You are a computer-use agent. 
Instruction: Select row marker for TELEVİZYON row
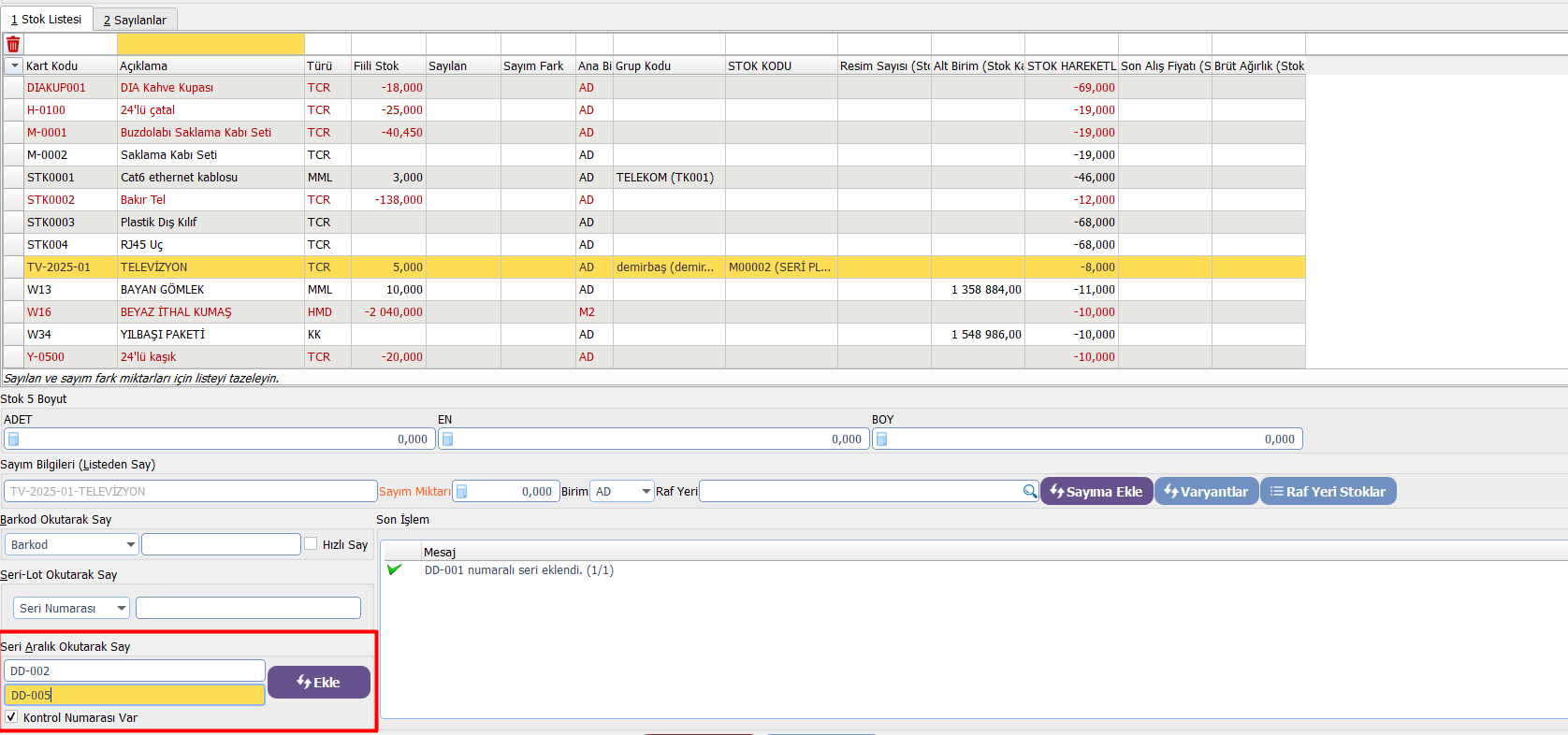[x=13, y=267]
